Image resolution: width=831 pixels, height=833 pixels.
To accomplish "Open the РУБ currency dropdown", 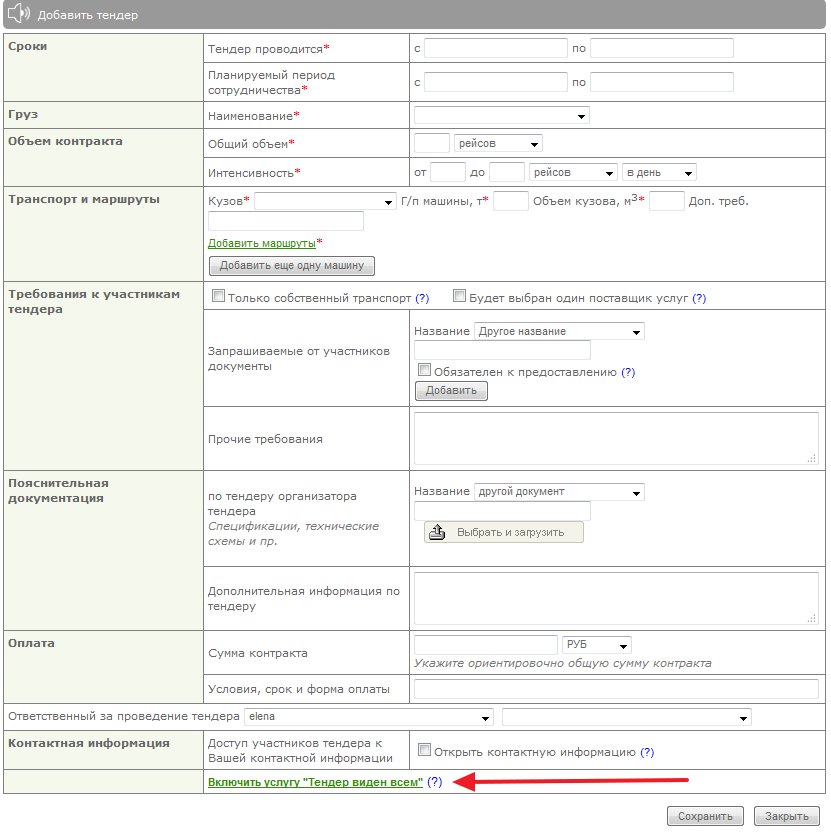I will tap(597, 645).
